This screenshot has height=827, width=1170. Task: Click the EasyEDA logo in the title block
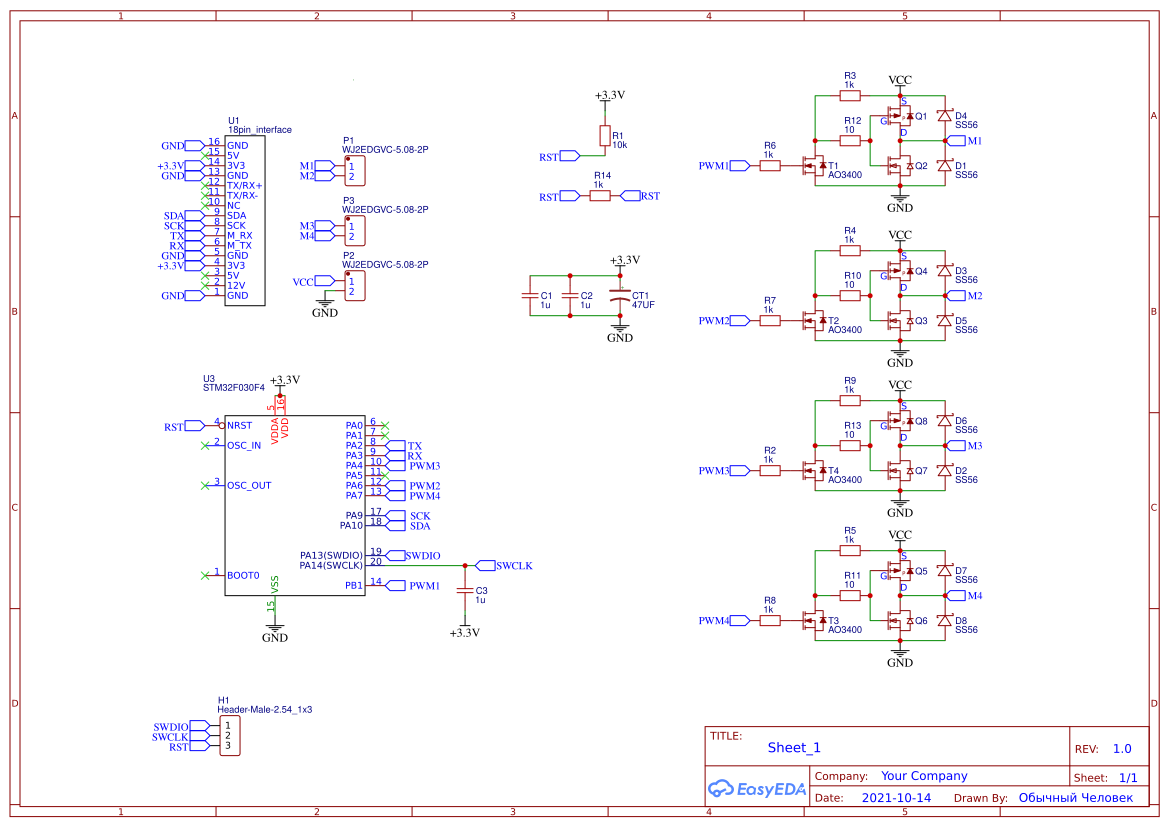757,789
